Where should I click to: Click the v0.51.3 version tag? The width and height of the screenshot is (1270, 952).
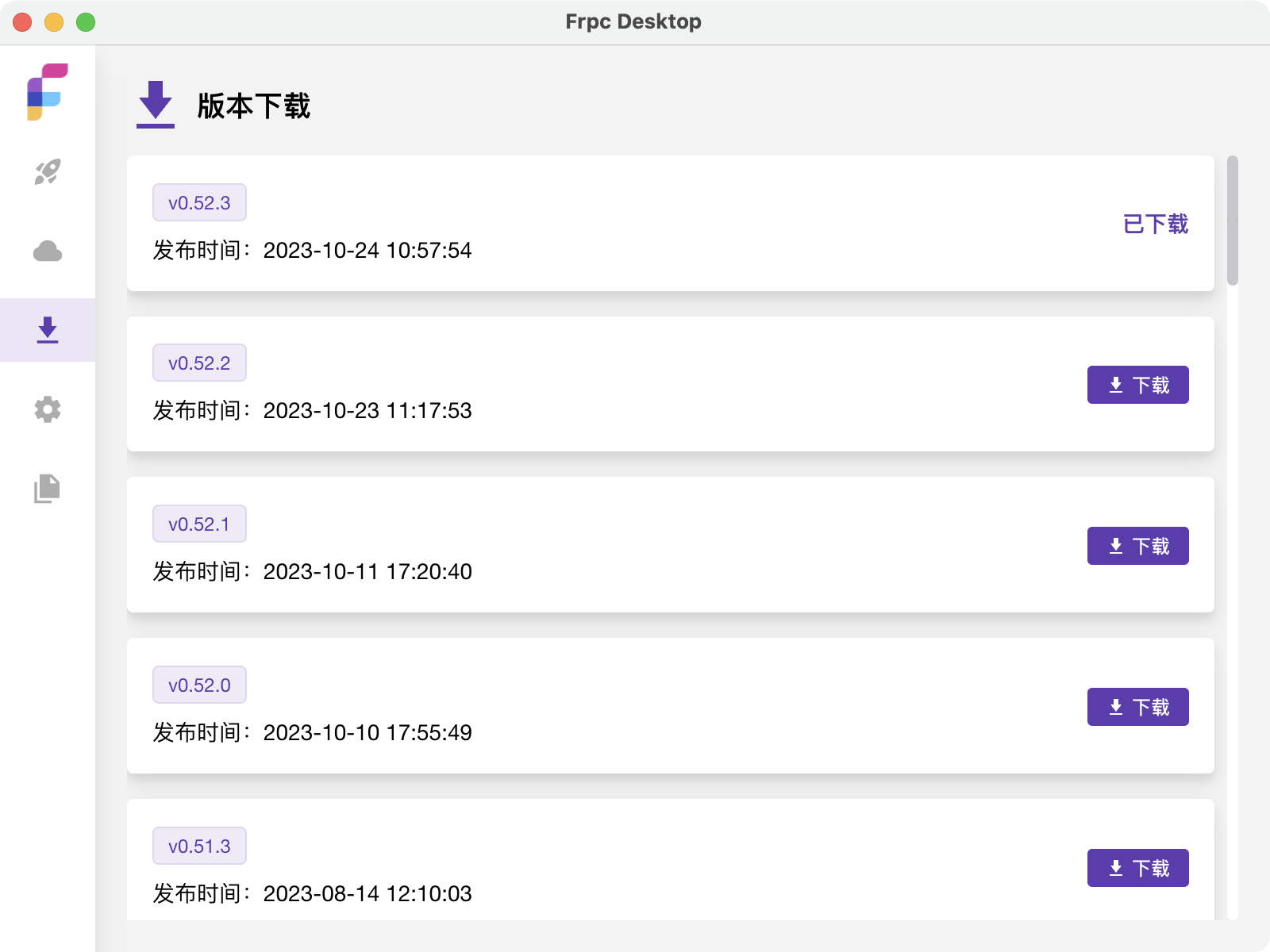tap(199, 846)
